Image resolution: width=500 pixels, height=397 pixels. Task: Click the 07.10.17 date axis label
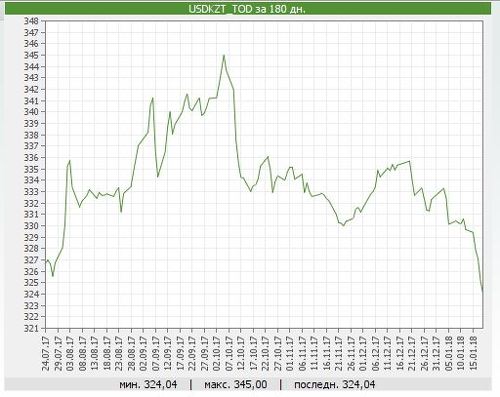pos(229,353)
